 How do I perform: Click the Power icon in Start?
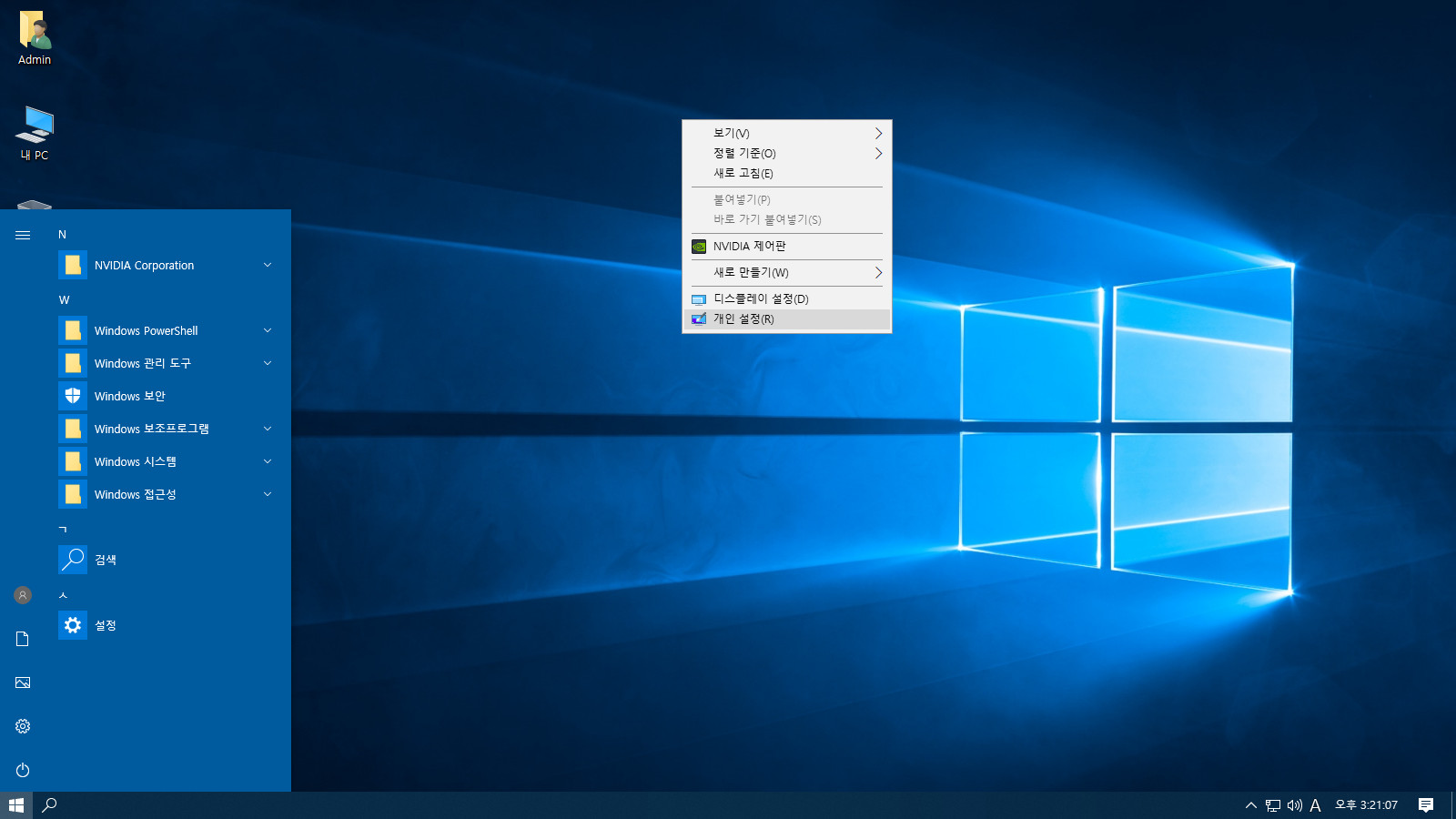[x=23, y=770]
